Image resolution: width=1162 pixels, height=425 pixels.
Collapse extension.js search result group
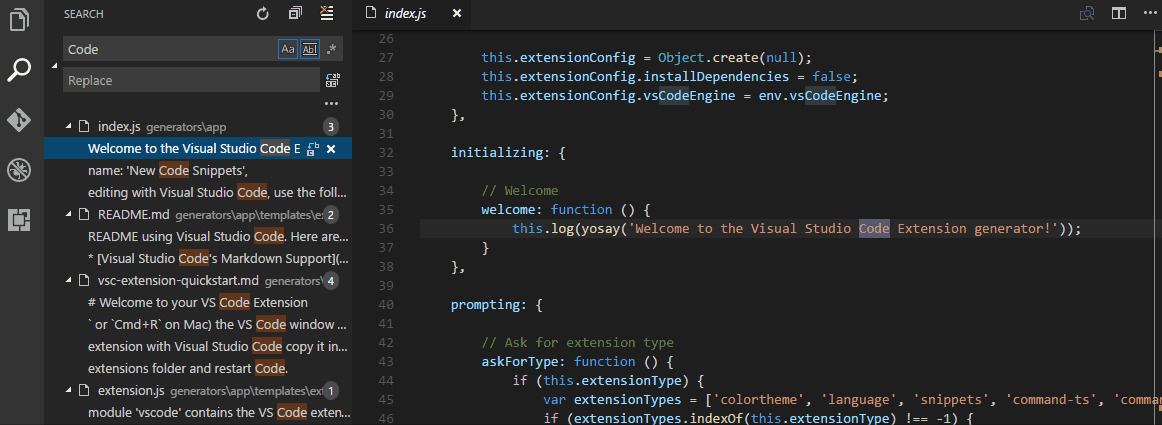(69, 389)
